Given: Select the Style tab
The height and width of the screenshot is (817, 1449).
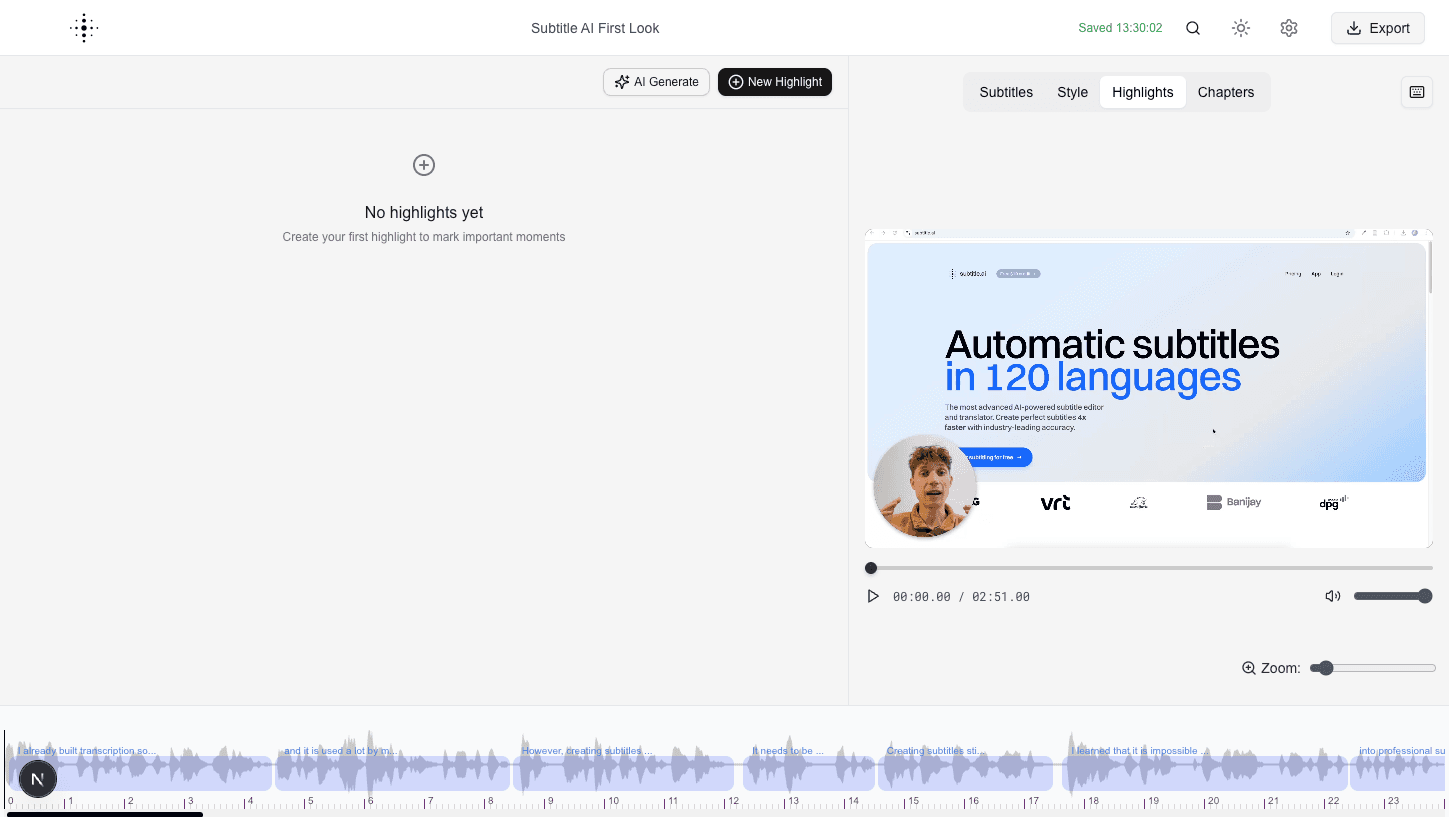Looking at the screenshot, I should 1072,91.
